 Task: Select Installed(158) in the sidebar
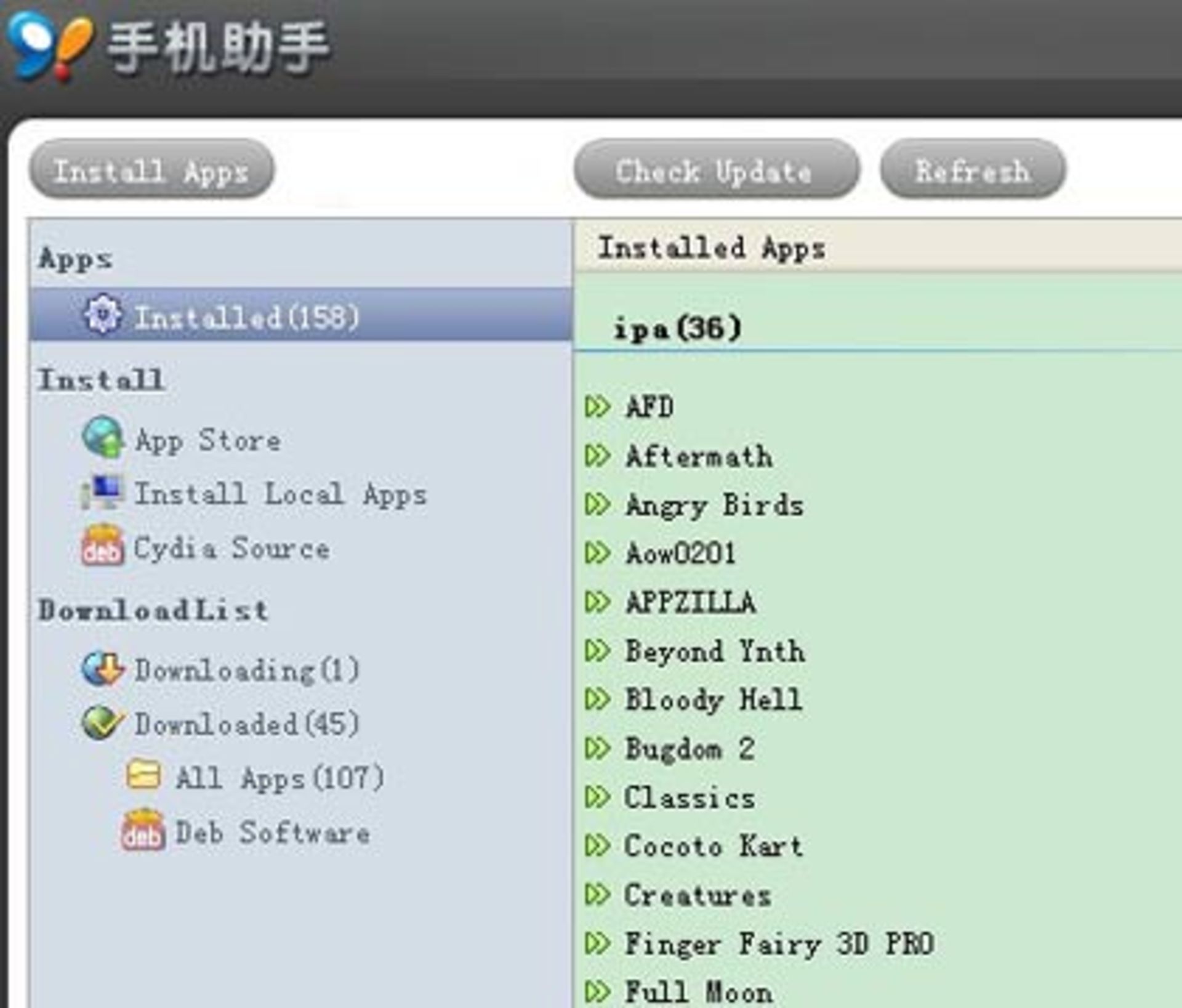(x=301, y=315)
